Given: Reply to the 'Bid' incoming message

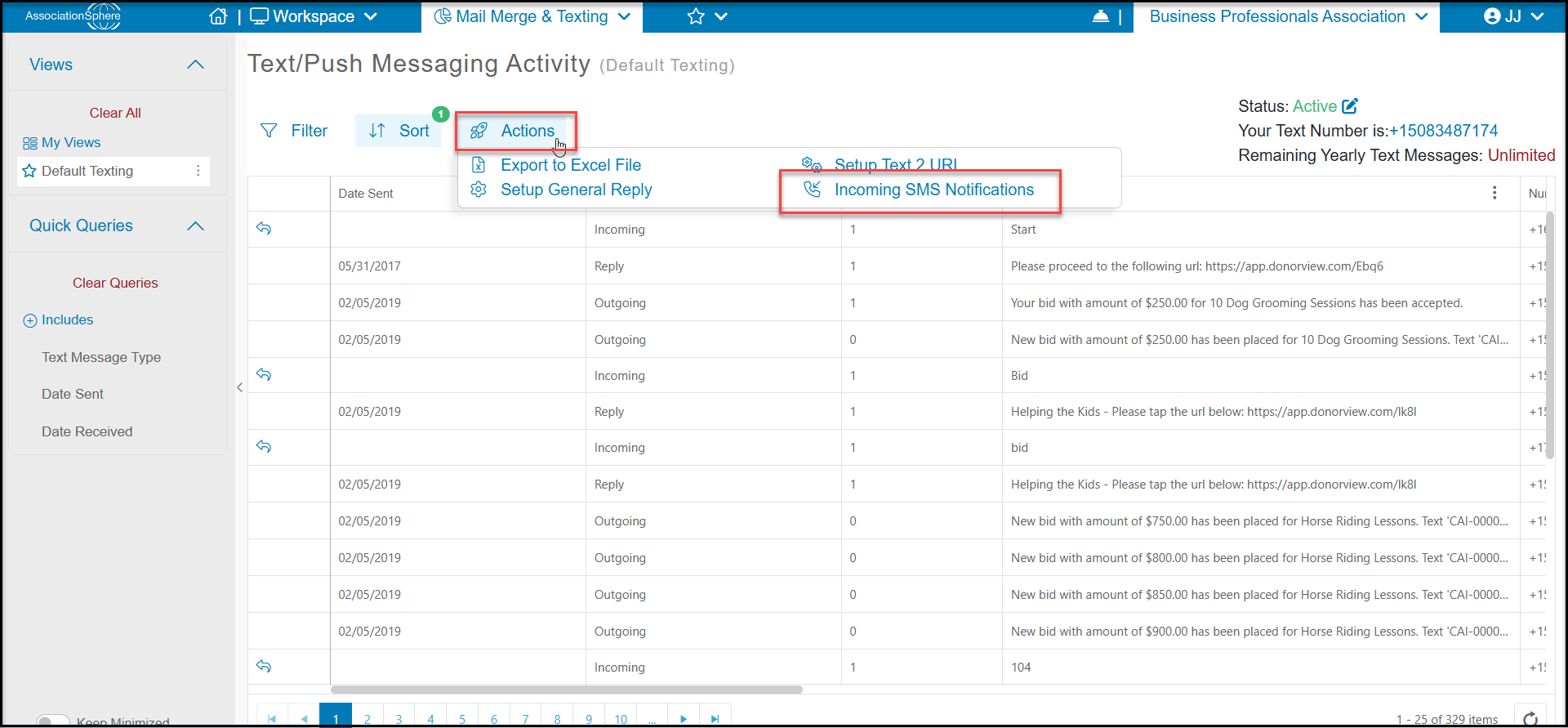Looking at the screenshot, I should (x=264, y=375).
